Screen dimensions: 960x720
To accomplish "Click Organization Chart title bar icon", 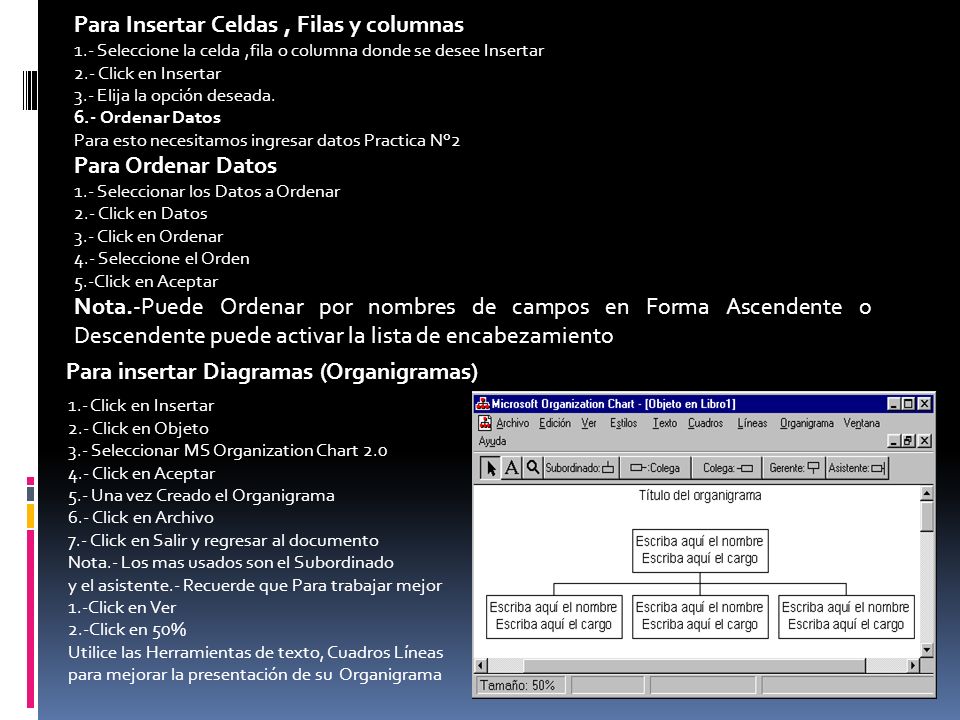I will (x=482, y=403).
